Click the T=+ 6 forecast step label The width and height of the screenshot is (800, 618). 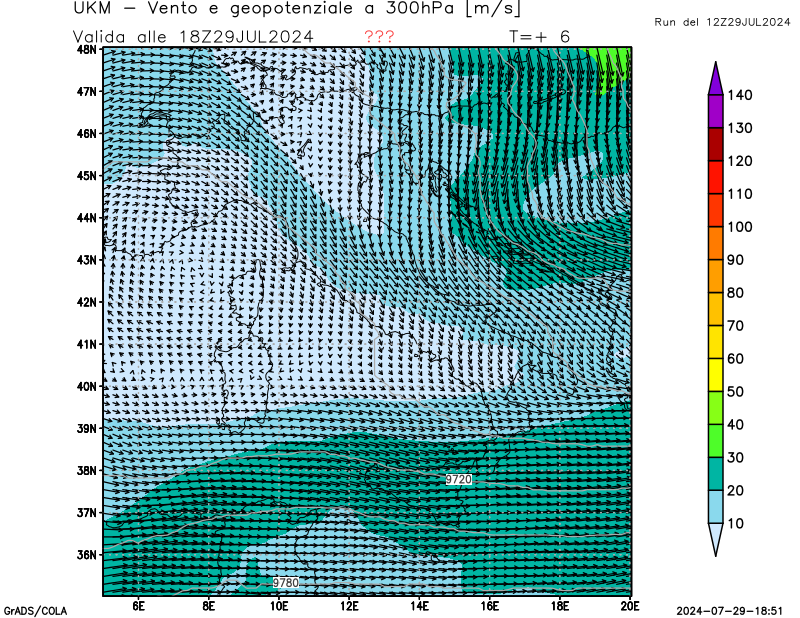(540, 37)
